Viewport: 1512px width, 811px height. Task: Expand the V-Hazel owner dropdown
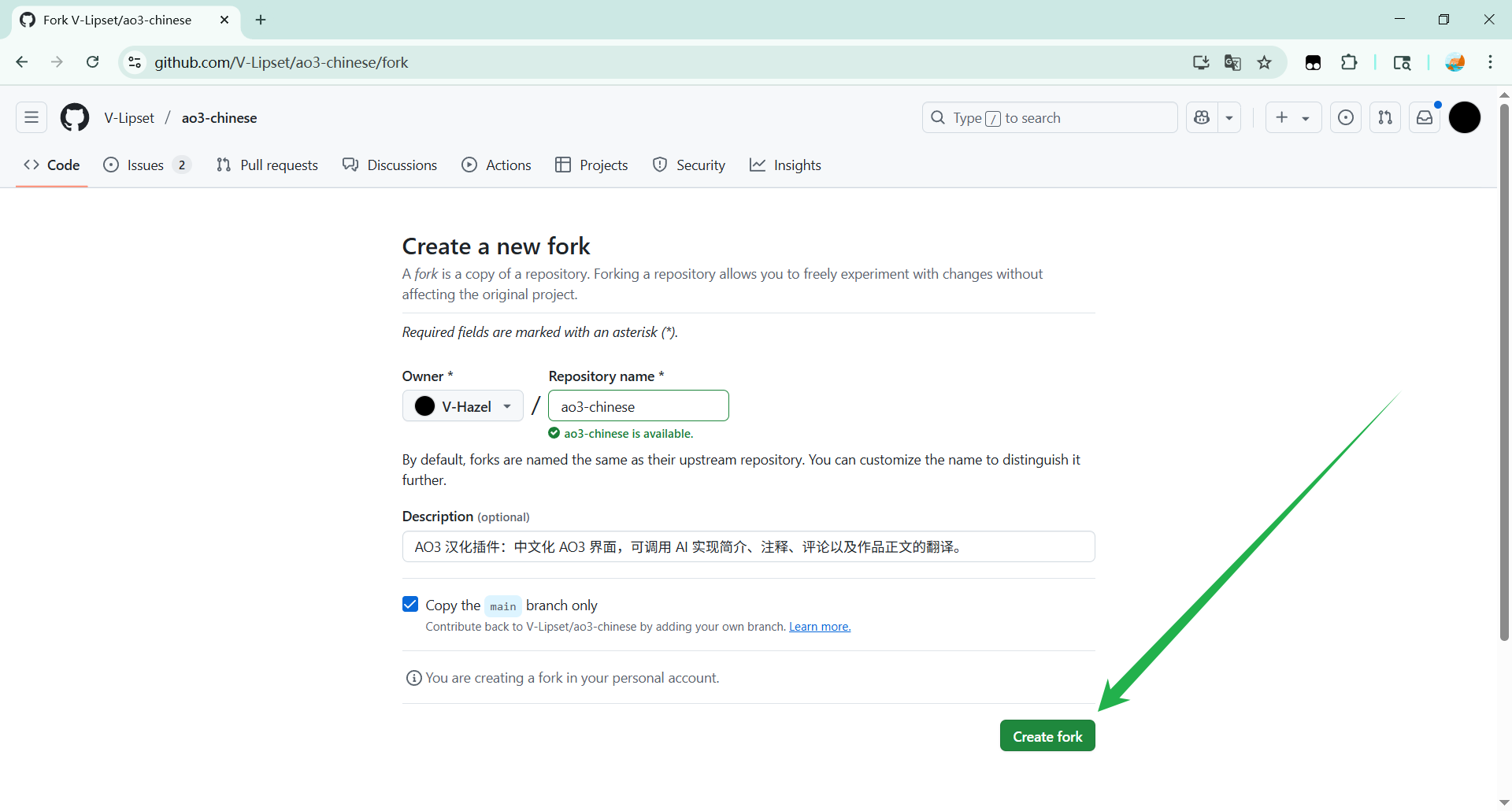[x=463, y=406]
